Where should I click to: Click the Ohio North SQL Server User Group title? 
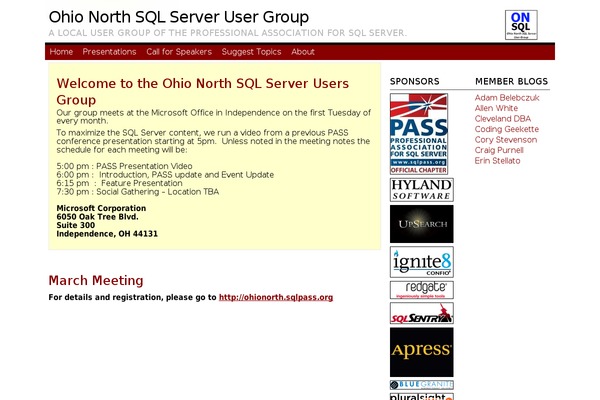point(179,17)
